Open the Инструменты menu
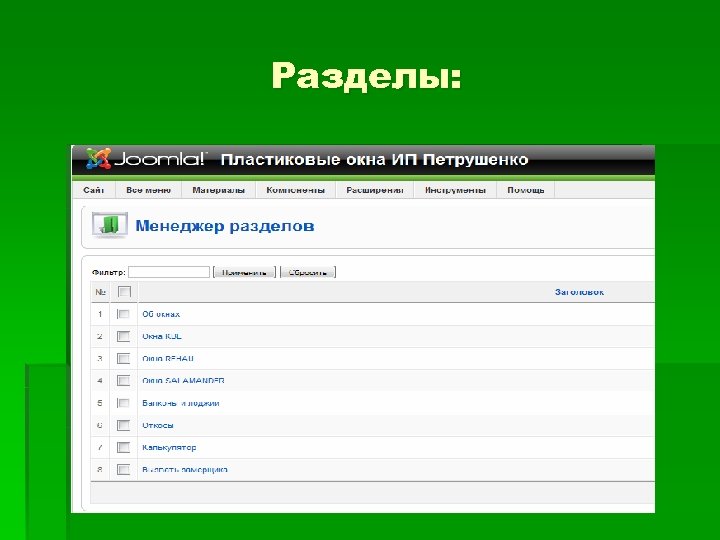 coord(455,190)
